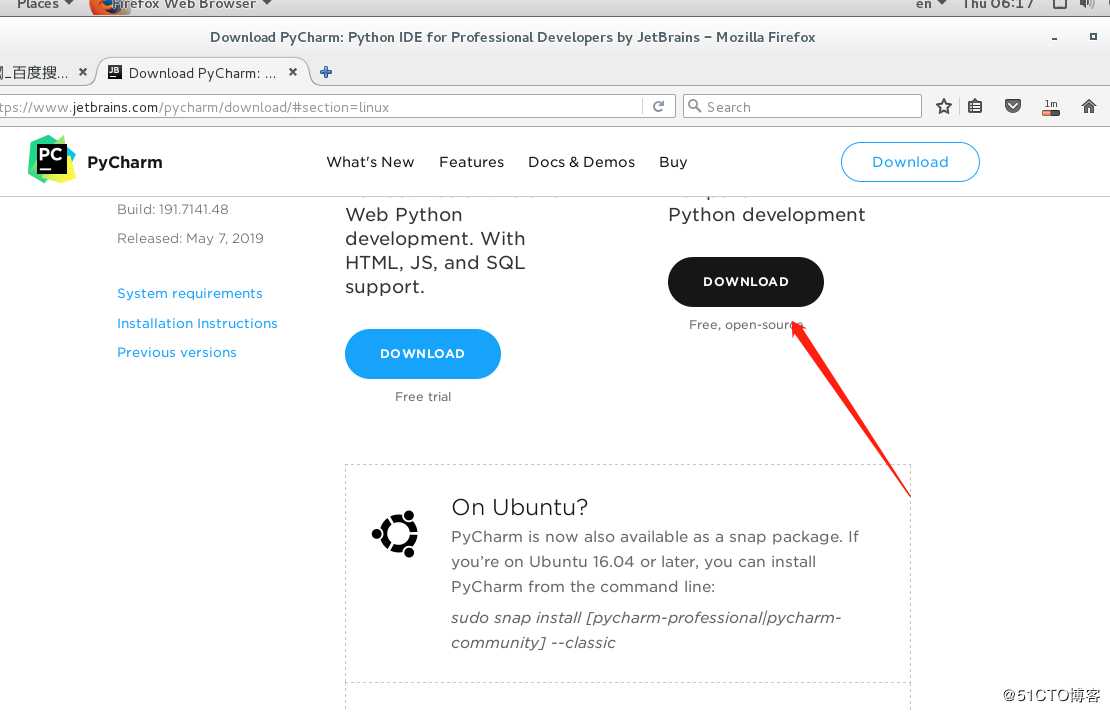Screen dimensions: 1110x712
Task: Open the What's New menu item
Action: pyautogui.click(x=370, y=162)
